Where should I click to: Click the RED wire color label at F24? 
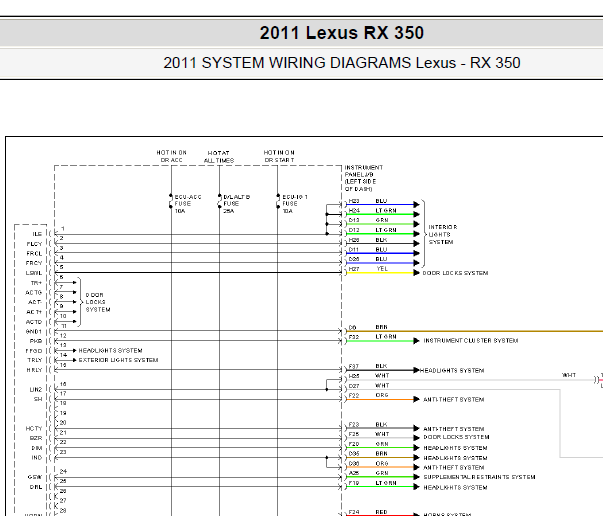(381, 512)
